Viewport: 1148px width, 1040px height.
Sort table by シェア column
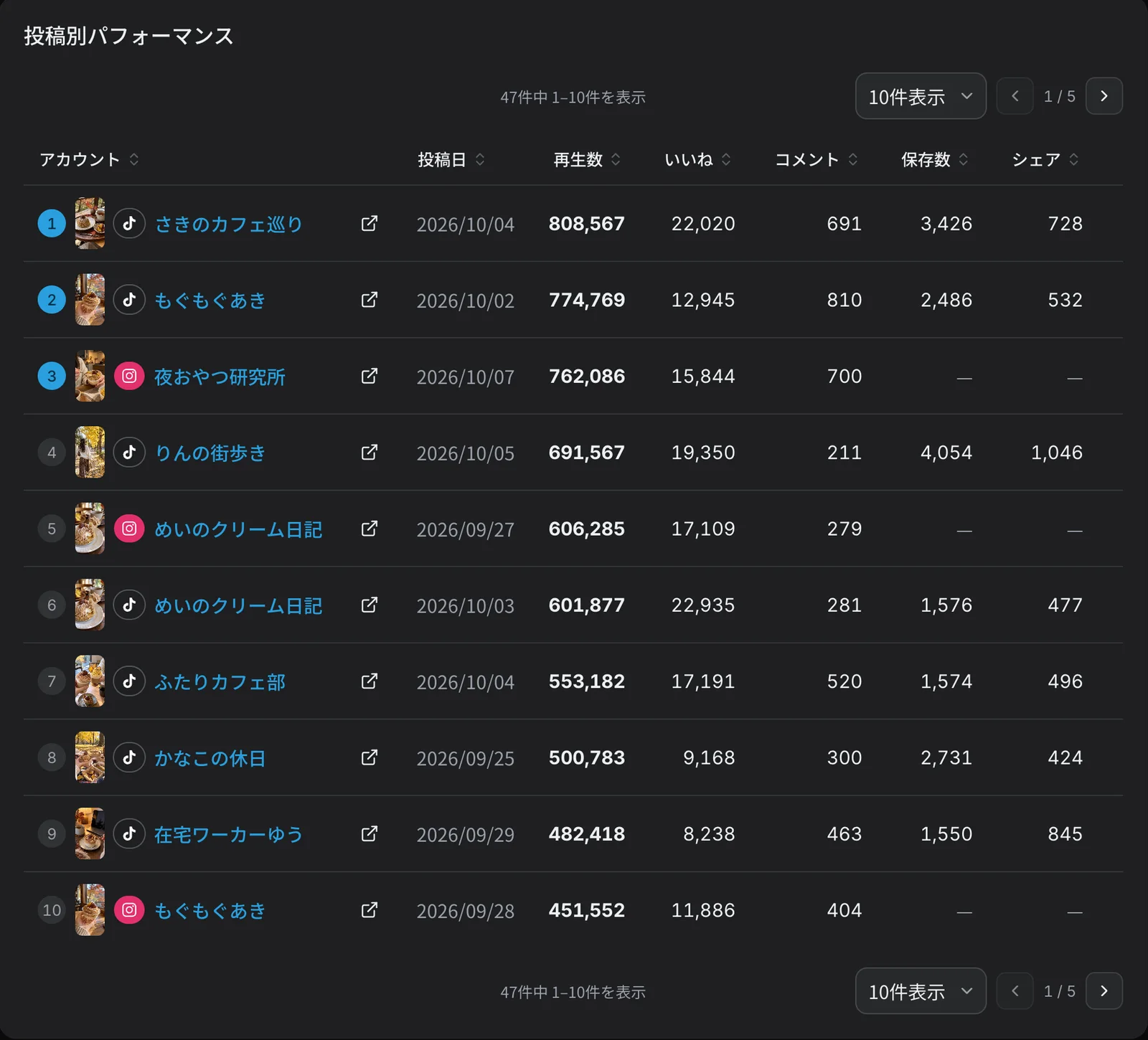coord(1045,159)
